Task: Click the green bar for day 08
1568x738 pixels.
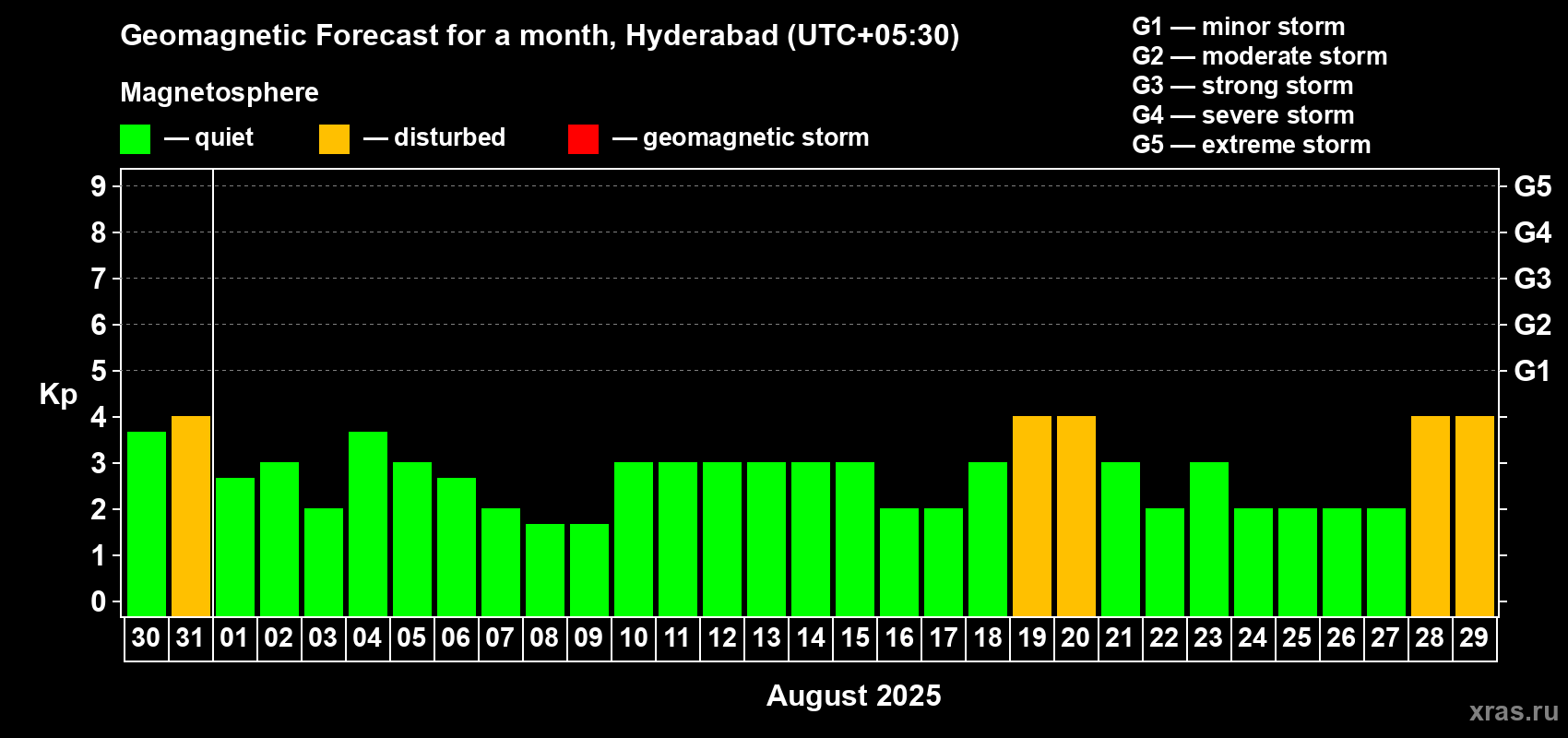Action: tap(545, 570)
